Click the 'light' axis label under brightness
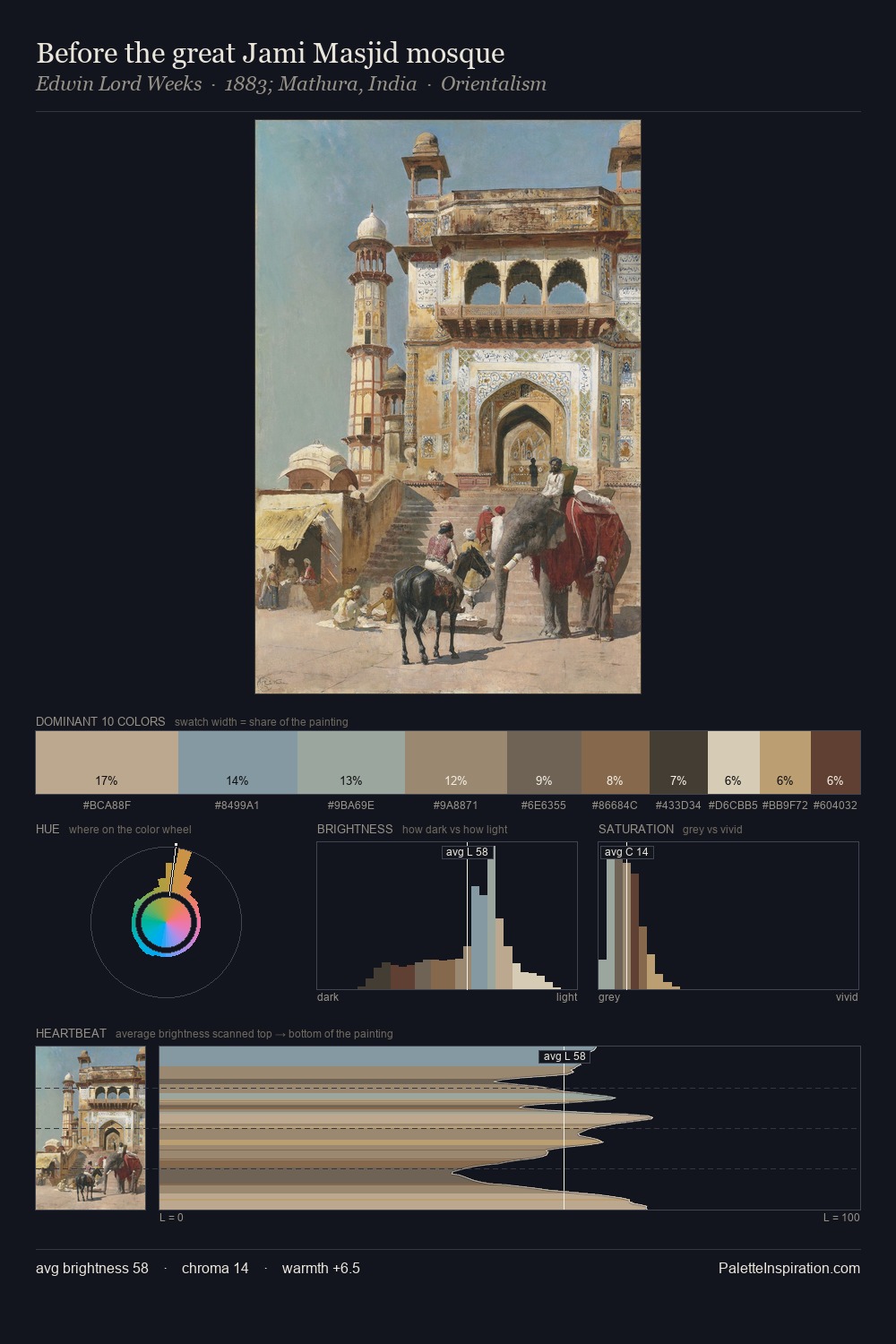896x1344 pixels. tap(567, 997)
